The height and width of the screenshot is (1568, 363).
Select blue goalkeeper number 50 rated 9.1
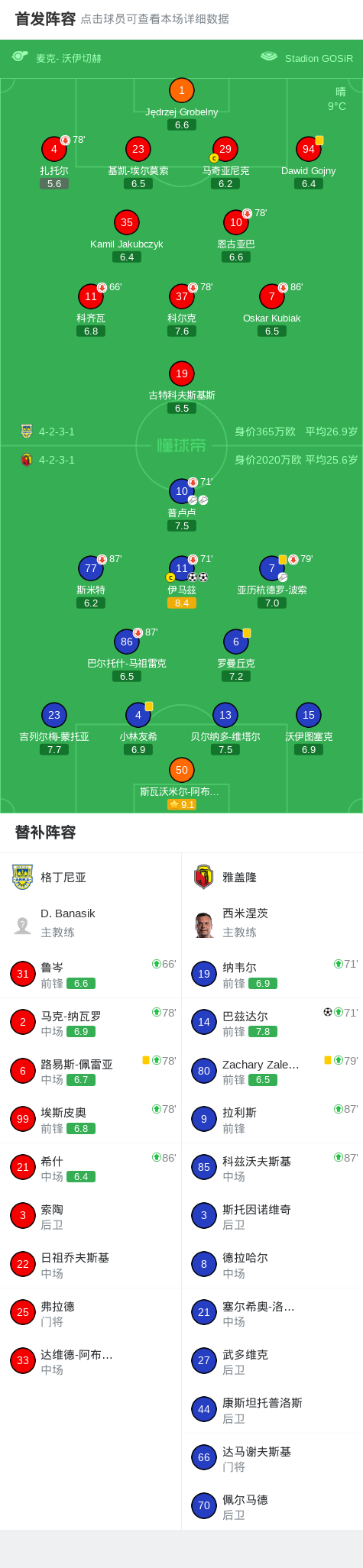point(182,770)
